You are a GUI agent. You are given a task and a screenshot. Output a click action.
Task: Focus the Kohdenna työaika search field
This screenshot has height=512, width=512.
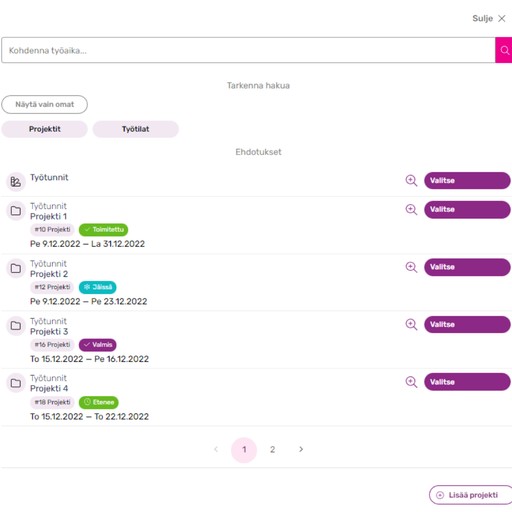(x=248, y=50)
